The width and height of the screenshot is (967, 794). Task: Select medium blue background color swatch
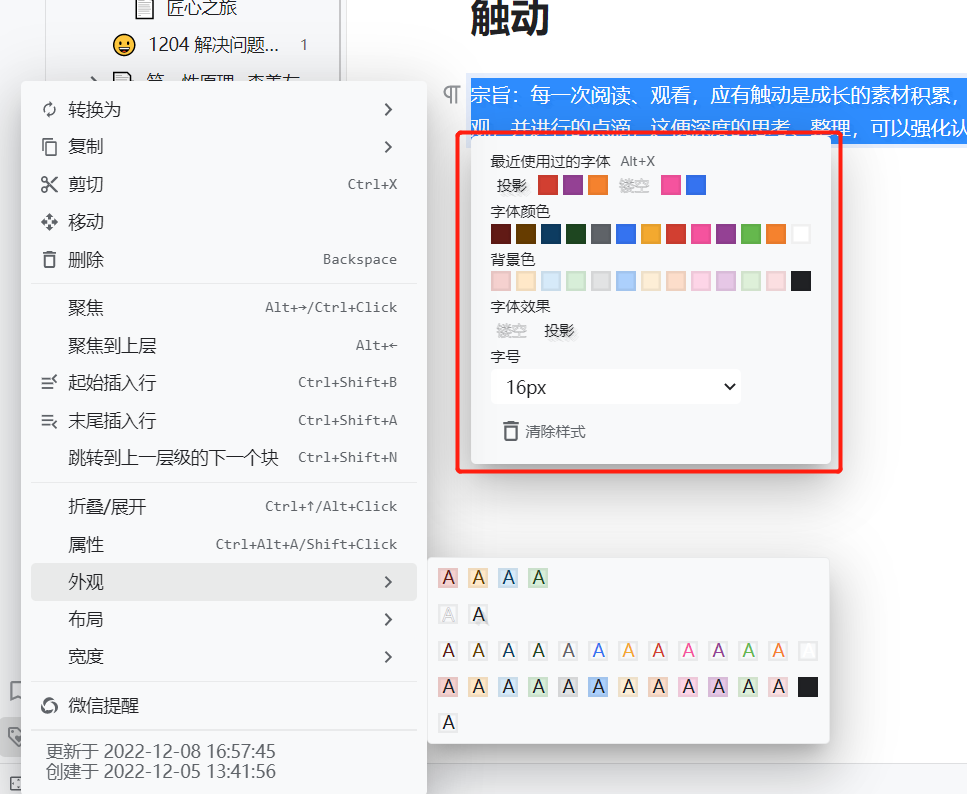[626, 281]
